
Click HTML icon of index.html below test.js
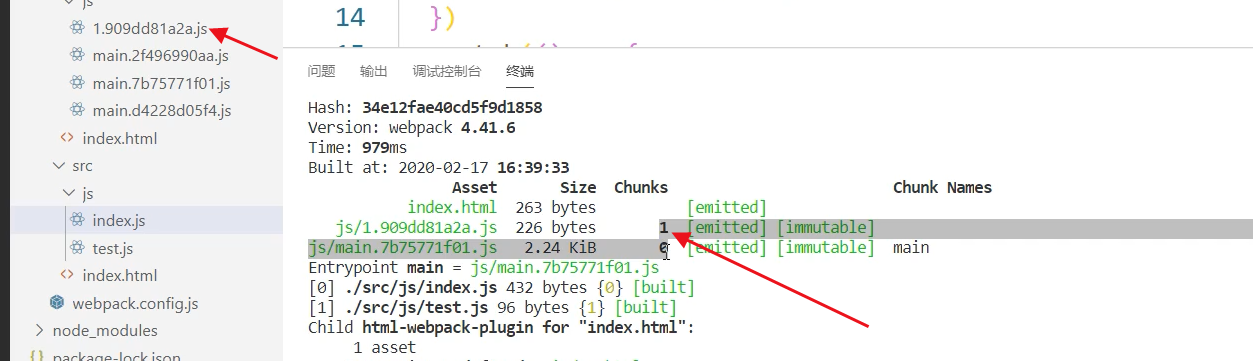click(x=67, y=275)
